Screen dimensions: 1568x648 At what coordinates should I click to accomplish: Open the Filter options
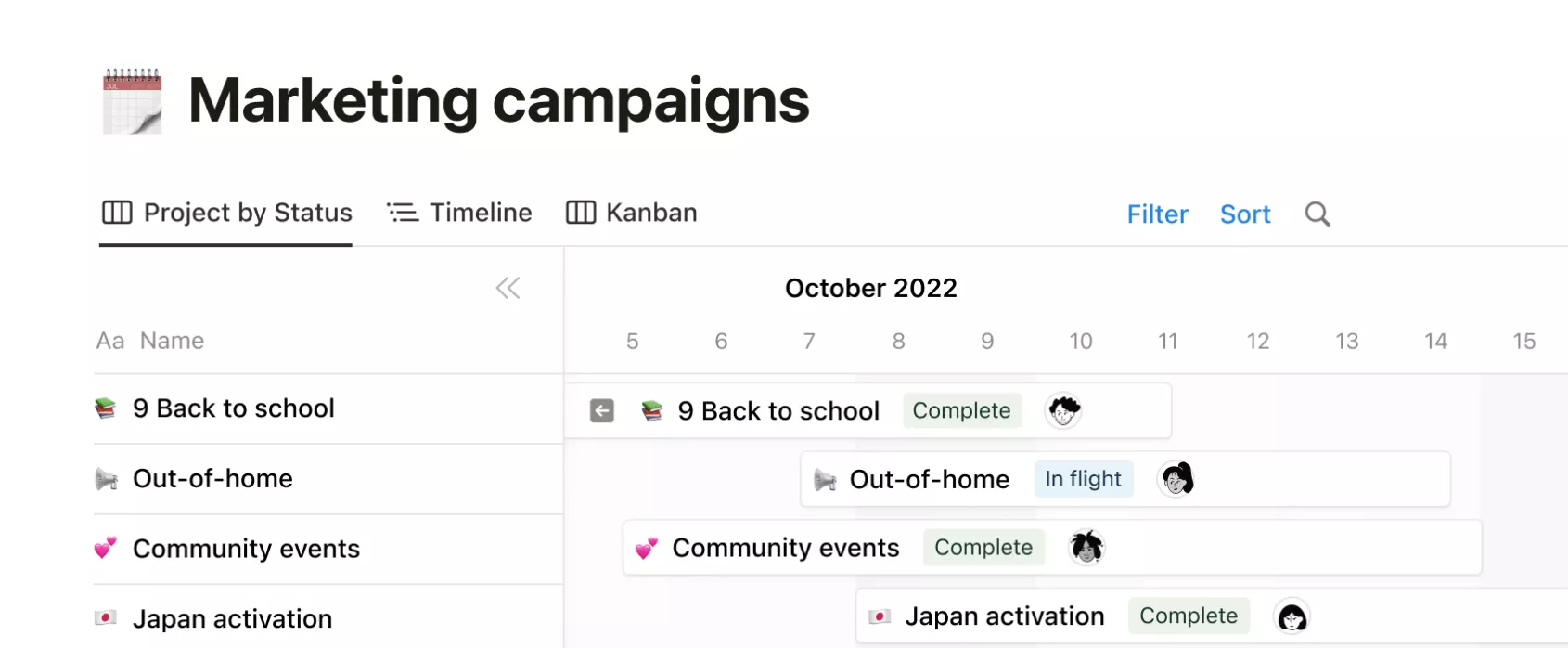[x=1157, y=214]
